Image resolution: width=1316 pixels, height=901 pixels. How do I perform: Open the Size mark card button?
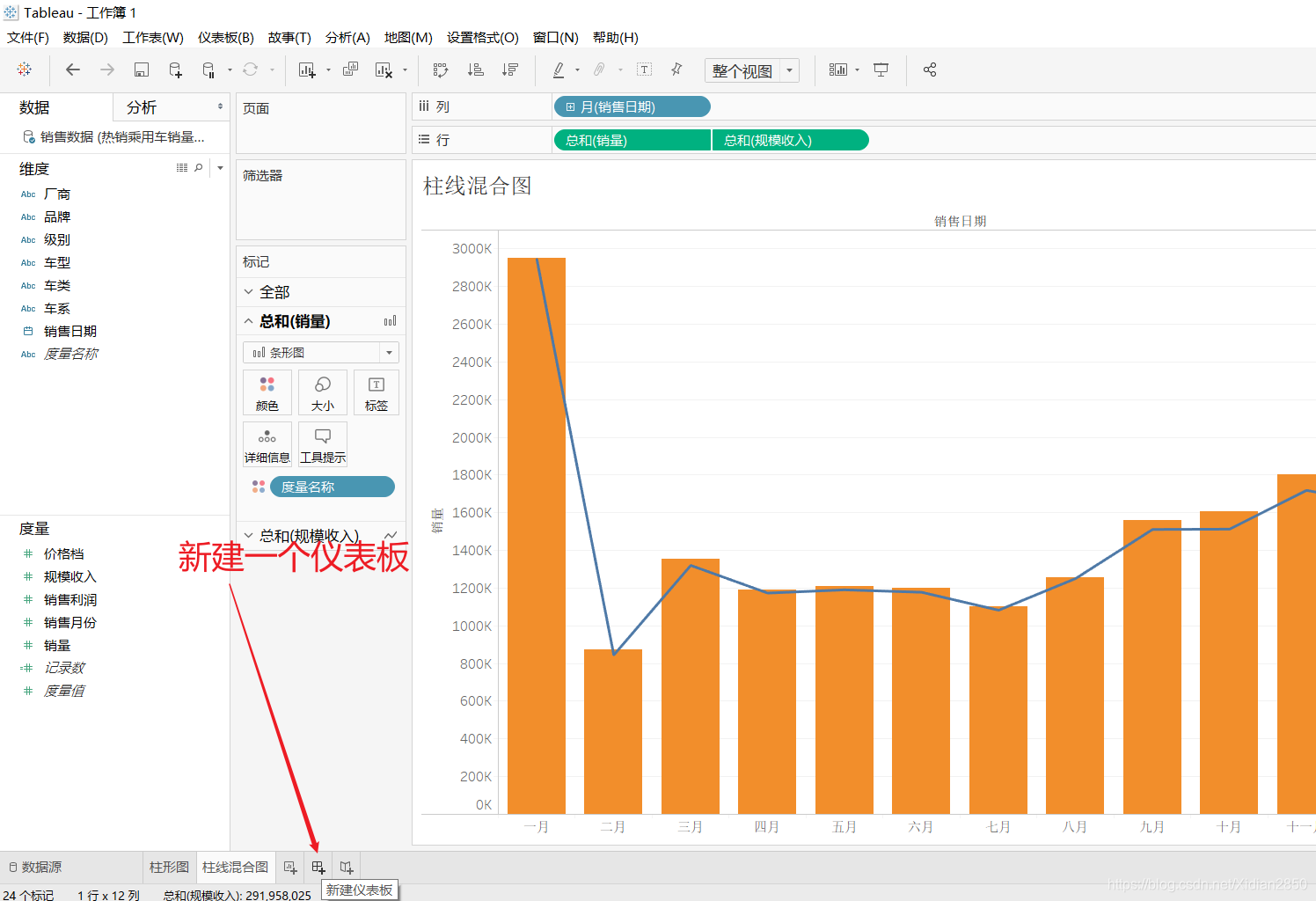(323, 392)
